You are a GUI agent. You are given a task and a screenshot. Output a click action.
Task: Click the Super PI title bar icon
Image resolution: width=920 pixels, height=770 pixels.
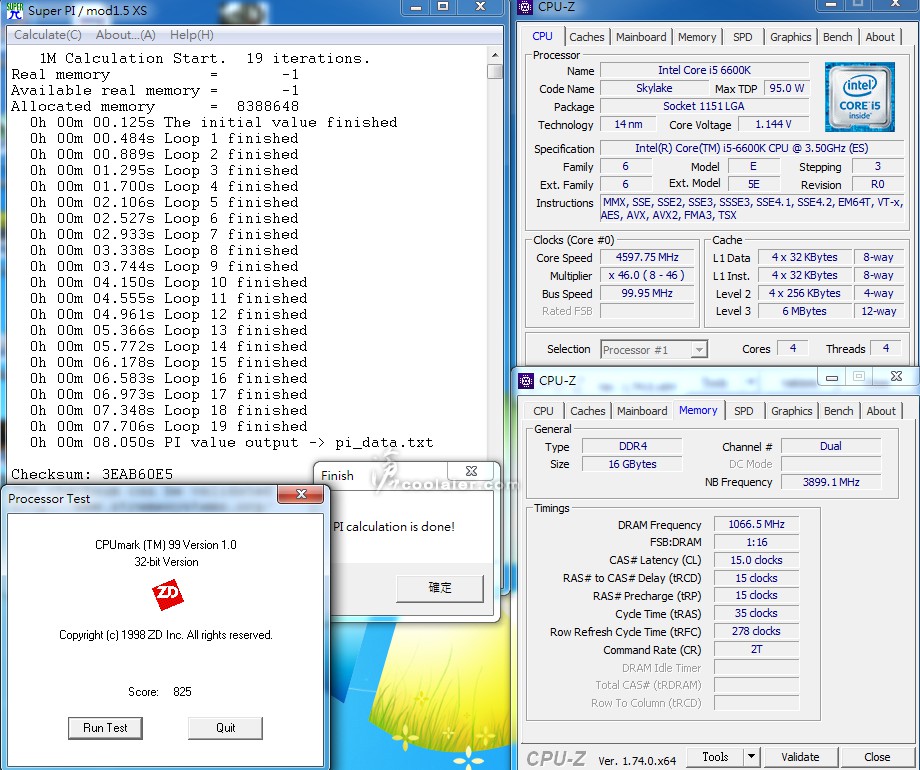[x=15, y=10]
